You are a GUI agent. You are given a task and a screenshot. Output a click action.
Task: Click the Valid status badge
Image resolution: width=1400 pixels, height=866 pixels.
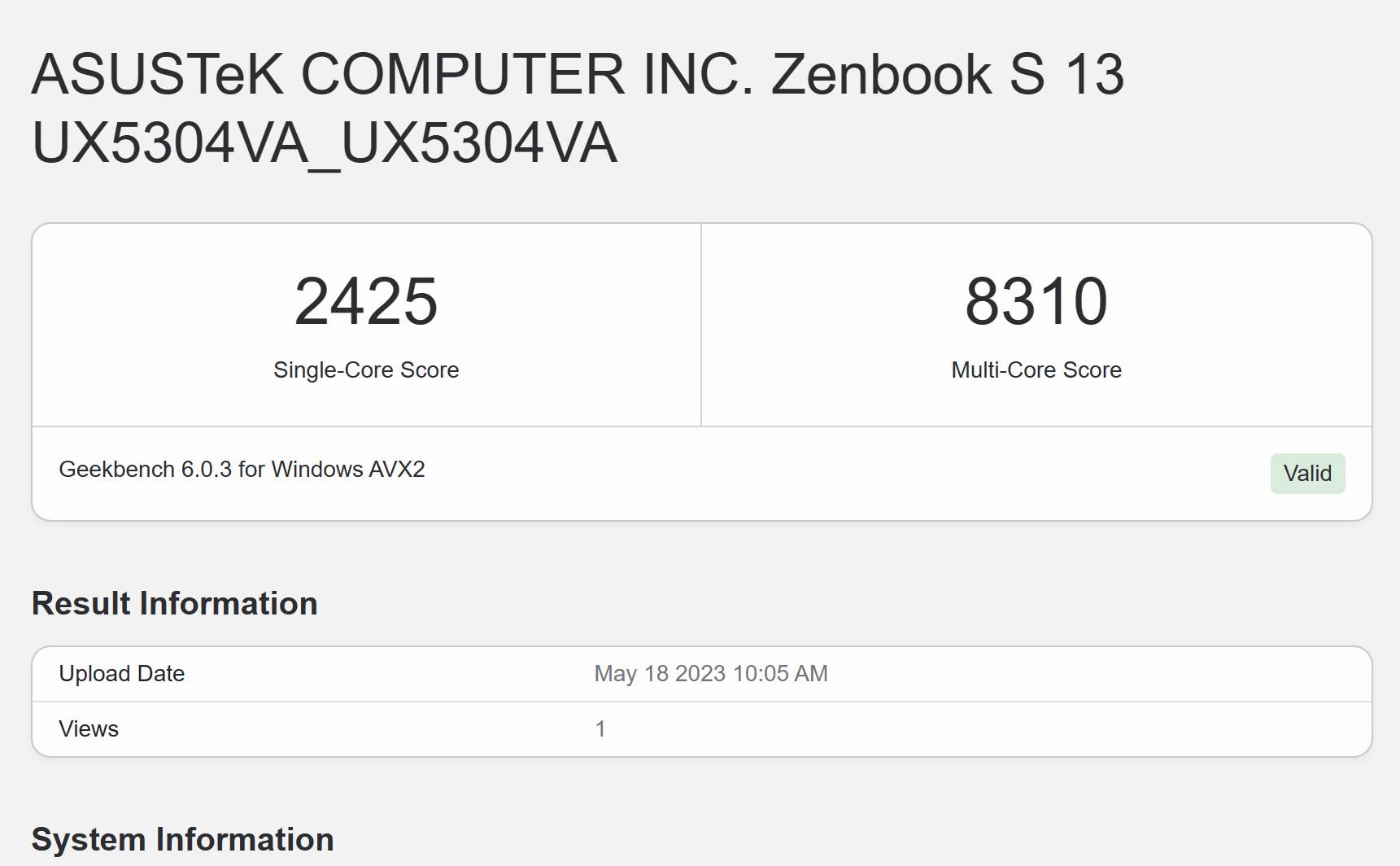pos(1306,473)
